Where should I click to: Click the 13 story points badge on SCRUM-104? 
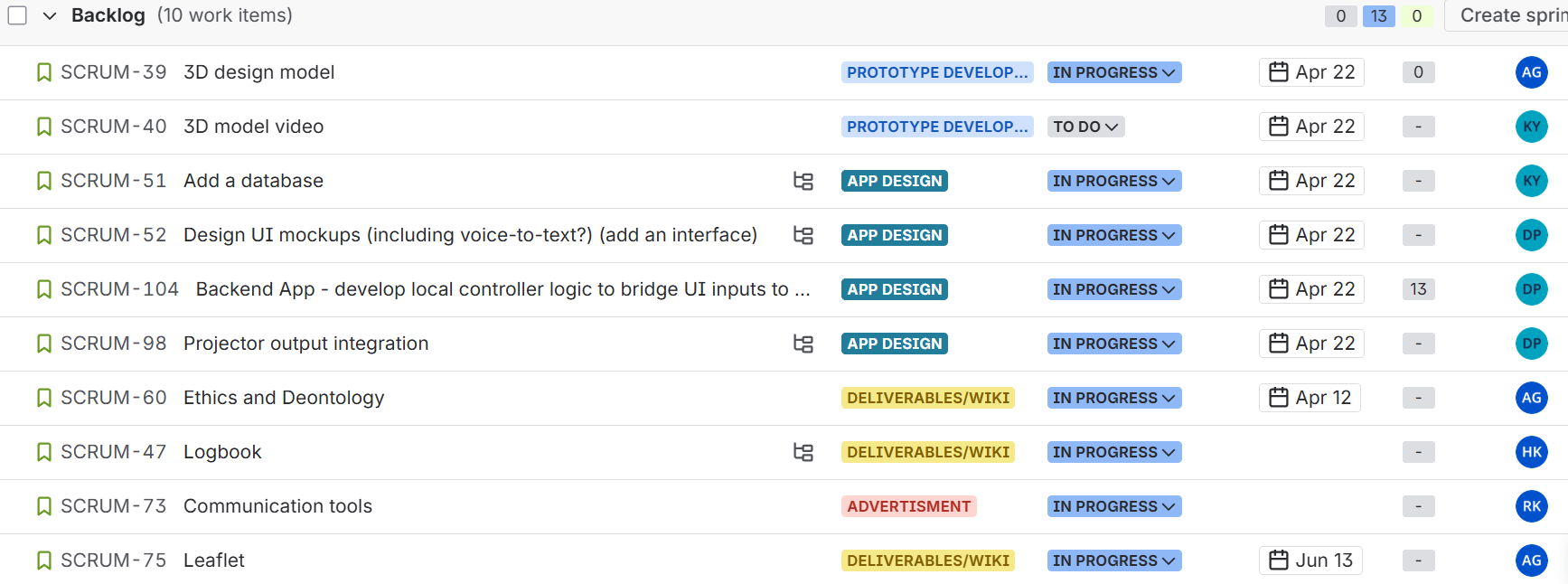click(1418, 289)
